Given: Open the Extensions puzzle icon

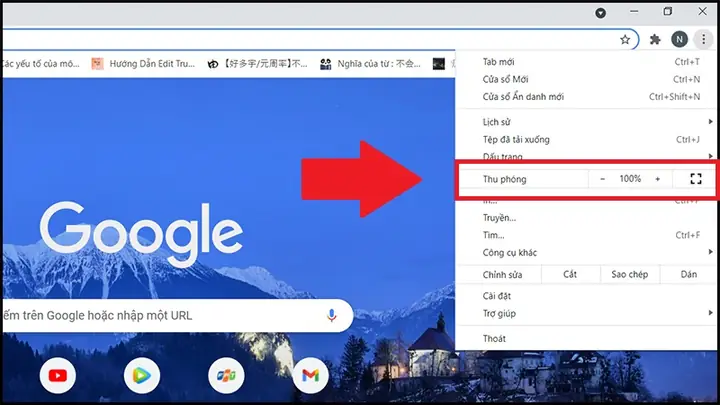Looking at the screenshot, I should click(655, 39).
